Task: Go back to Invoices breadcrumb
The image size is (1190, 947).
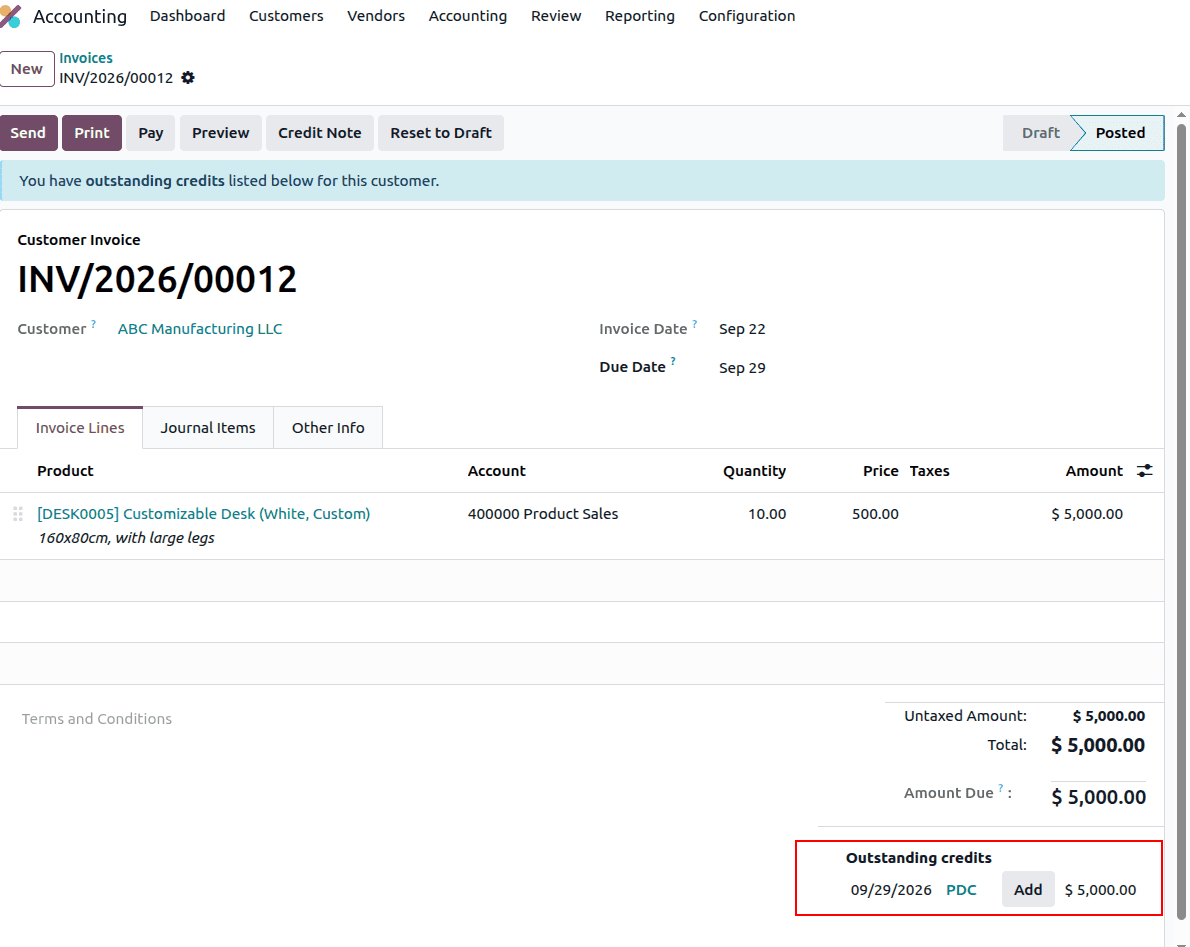Action: click(x=86, y=58)
